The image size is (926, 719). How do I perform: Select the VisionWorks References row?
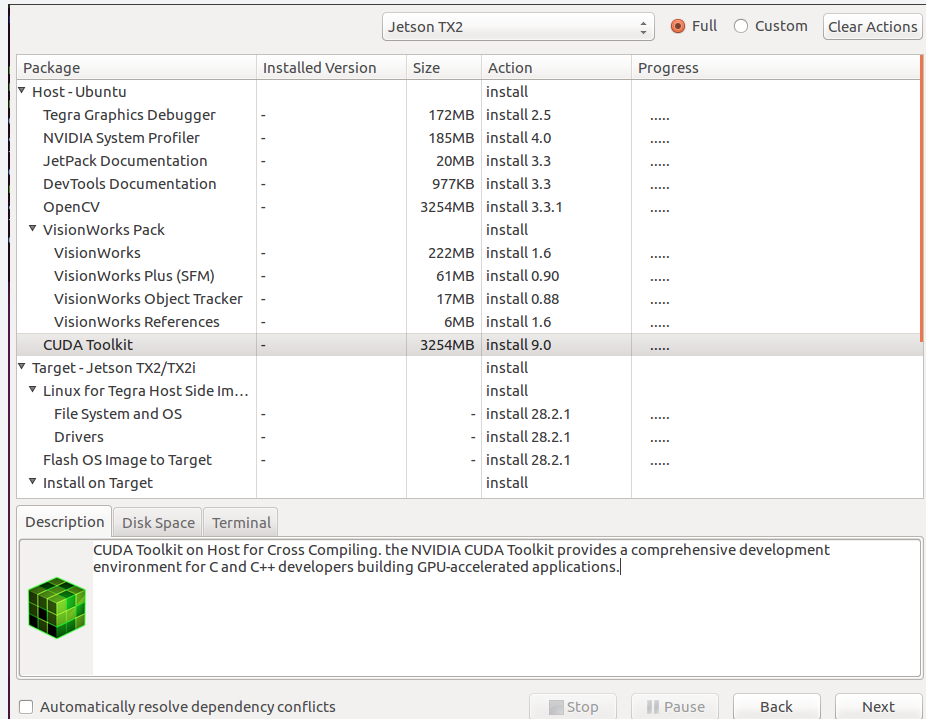coord(469,322)
